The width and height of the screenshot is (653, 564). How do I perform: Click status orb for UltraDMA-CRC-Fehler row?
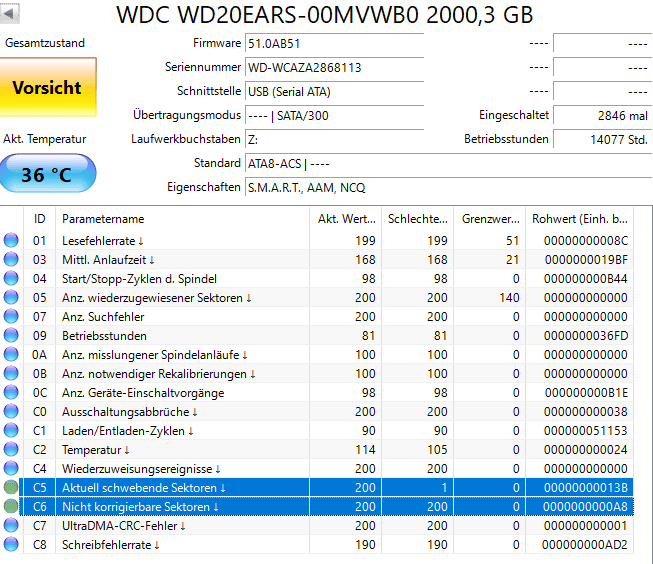[11, 526]
